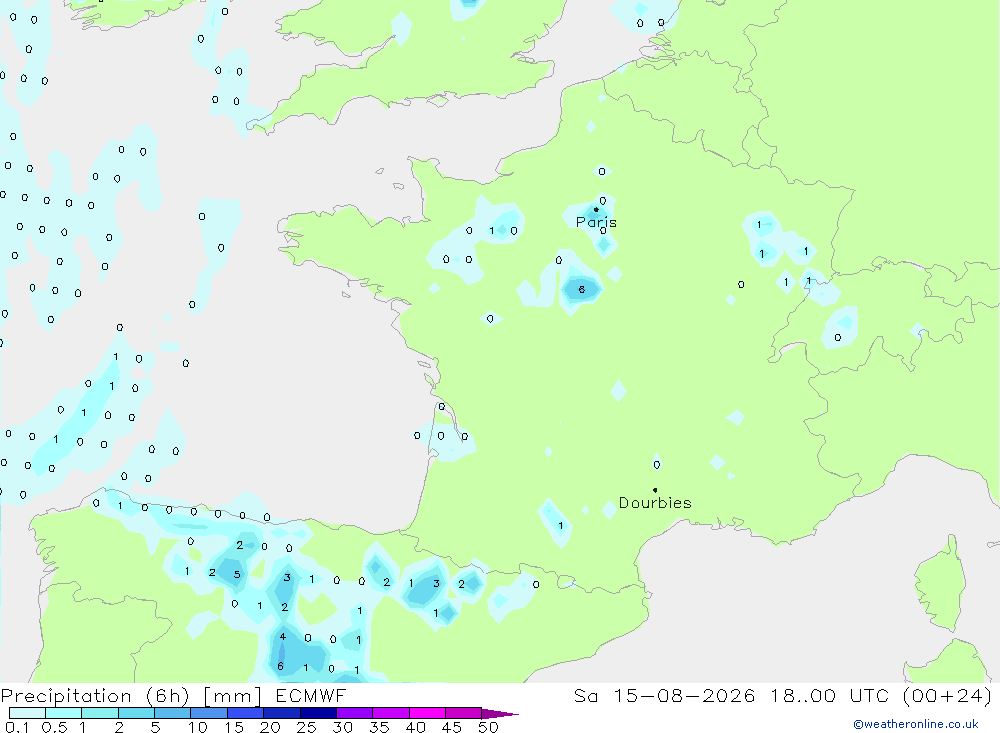Choose the 20–25 mm legend color swatch
The height and width of the screenshot is (733, 1000).
[282, 713]
